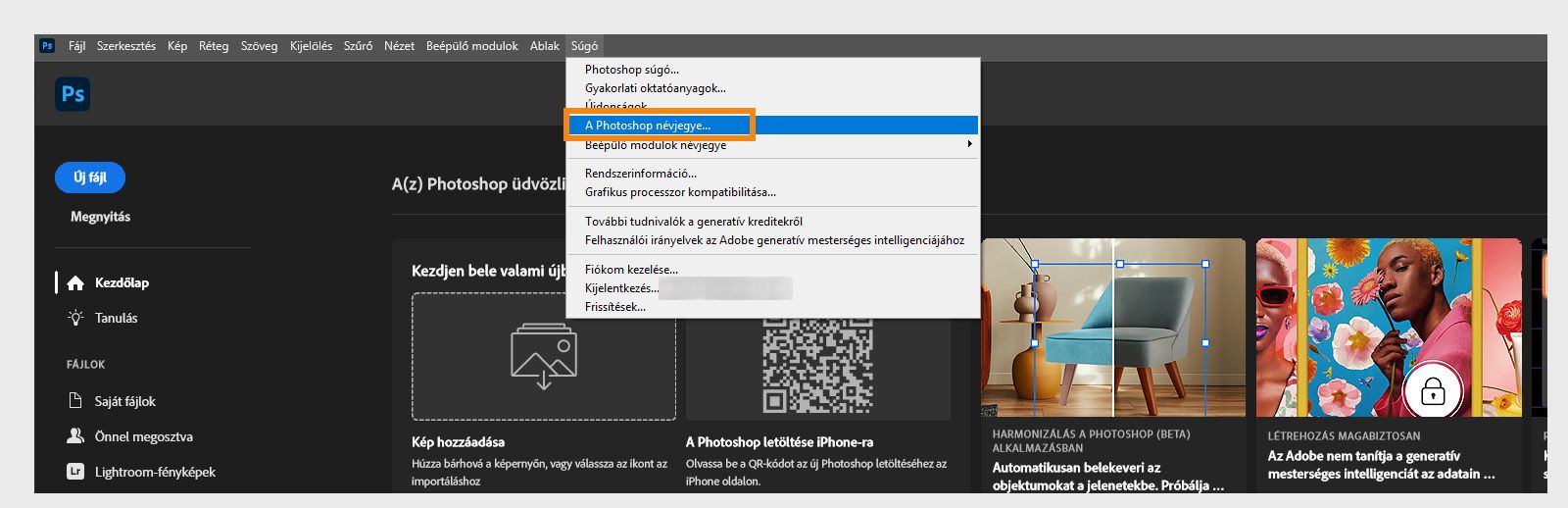Click the Tanulás lightbulb icon
This screenshot has width=1568, height=508.
pyautogui.click(x=75, y=318)
